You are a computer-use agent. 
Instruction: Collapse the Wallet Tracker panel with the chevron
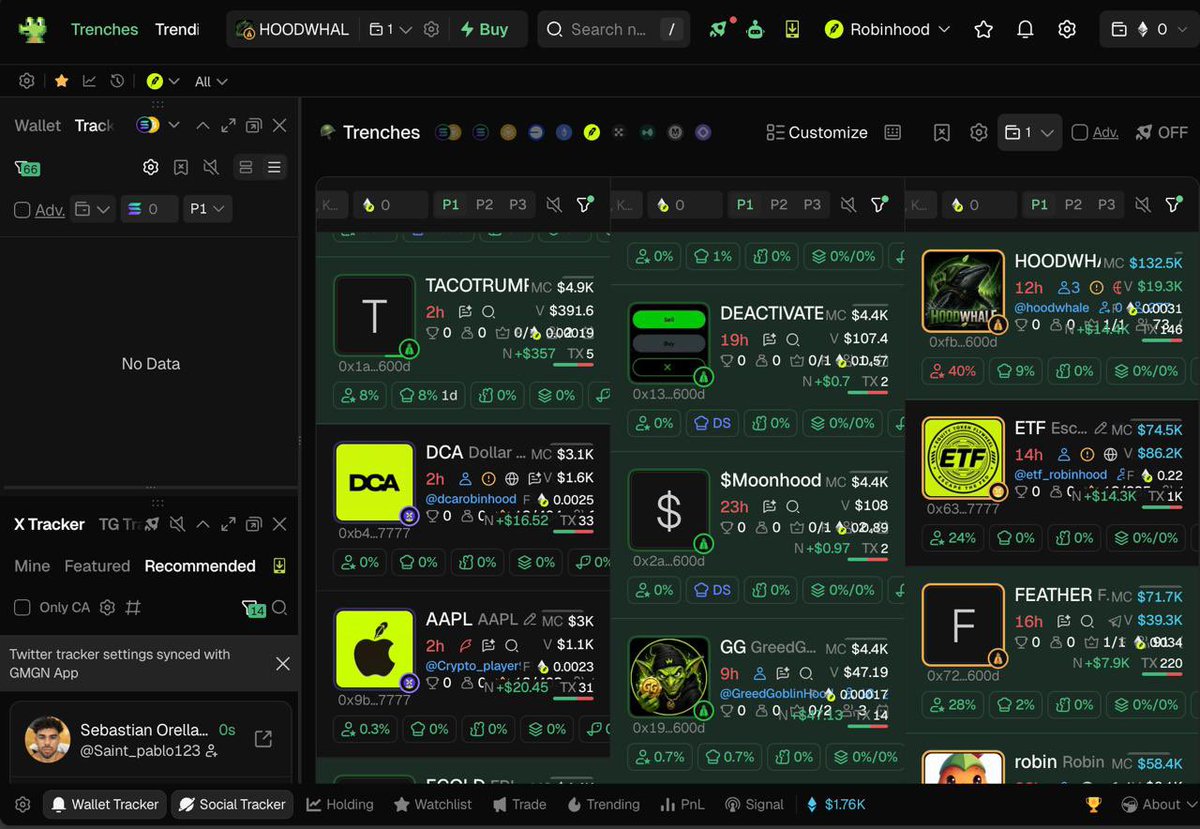(x=202, y=125)
